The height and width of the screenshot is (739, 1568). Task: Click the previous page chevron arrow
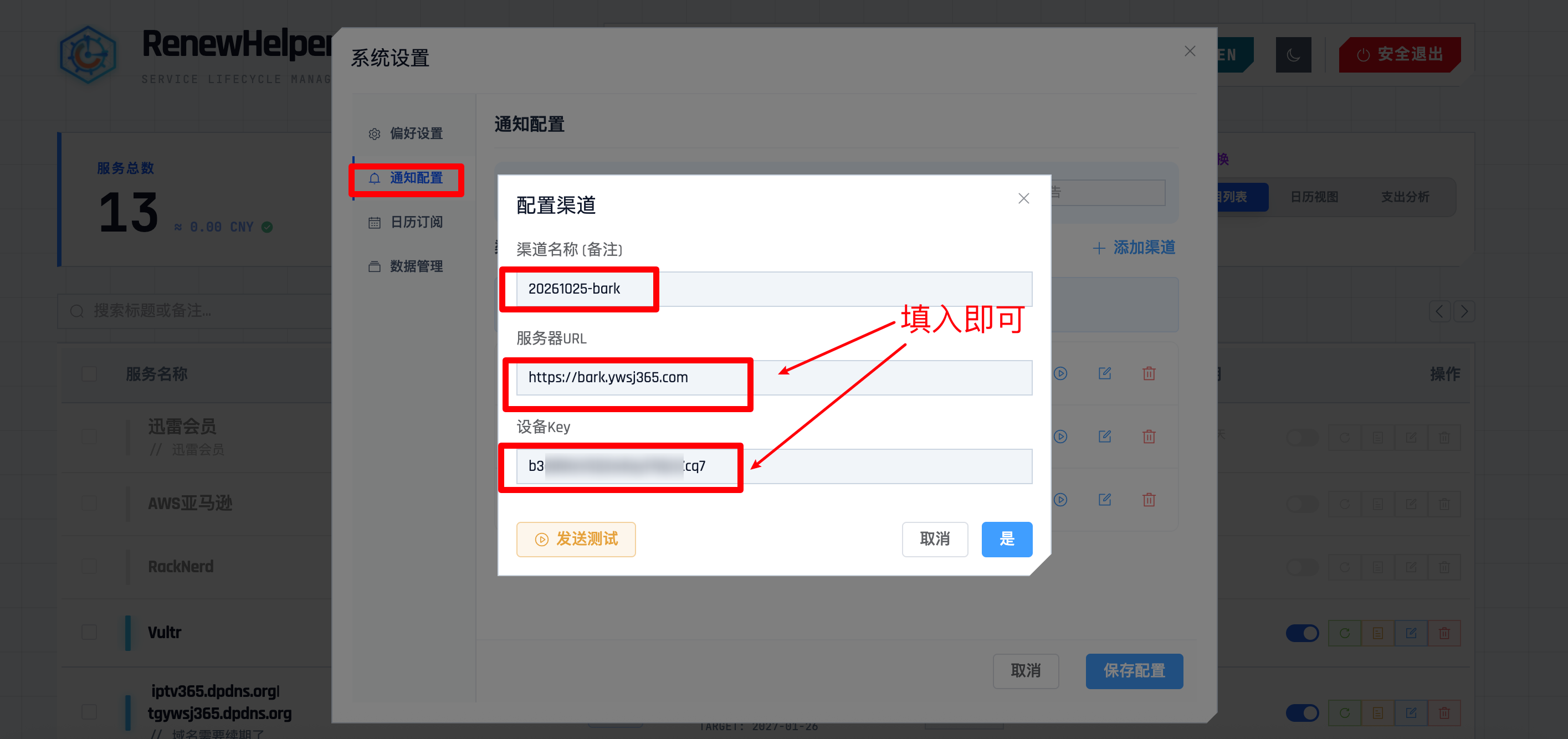pyautogui.click(x=1439, y=312)
